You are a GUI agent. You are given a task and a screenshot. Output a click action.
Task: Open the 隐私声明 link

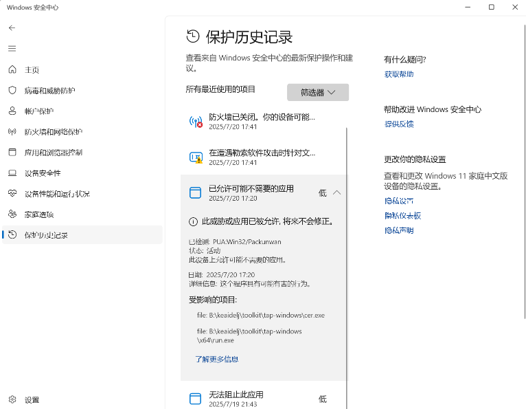click(399, 230)
